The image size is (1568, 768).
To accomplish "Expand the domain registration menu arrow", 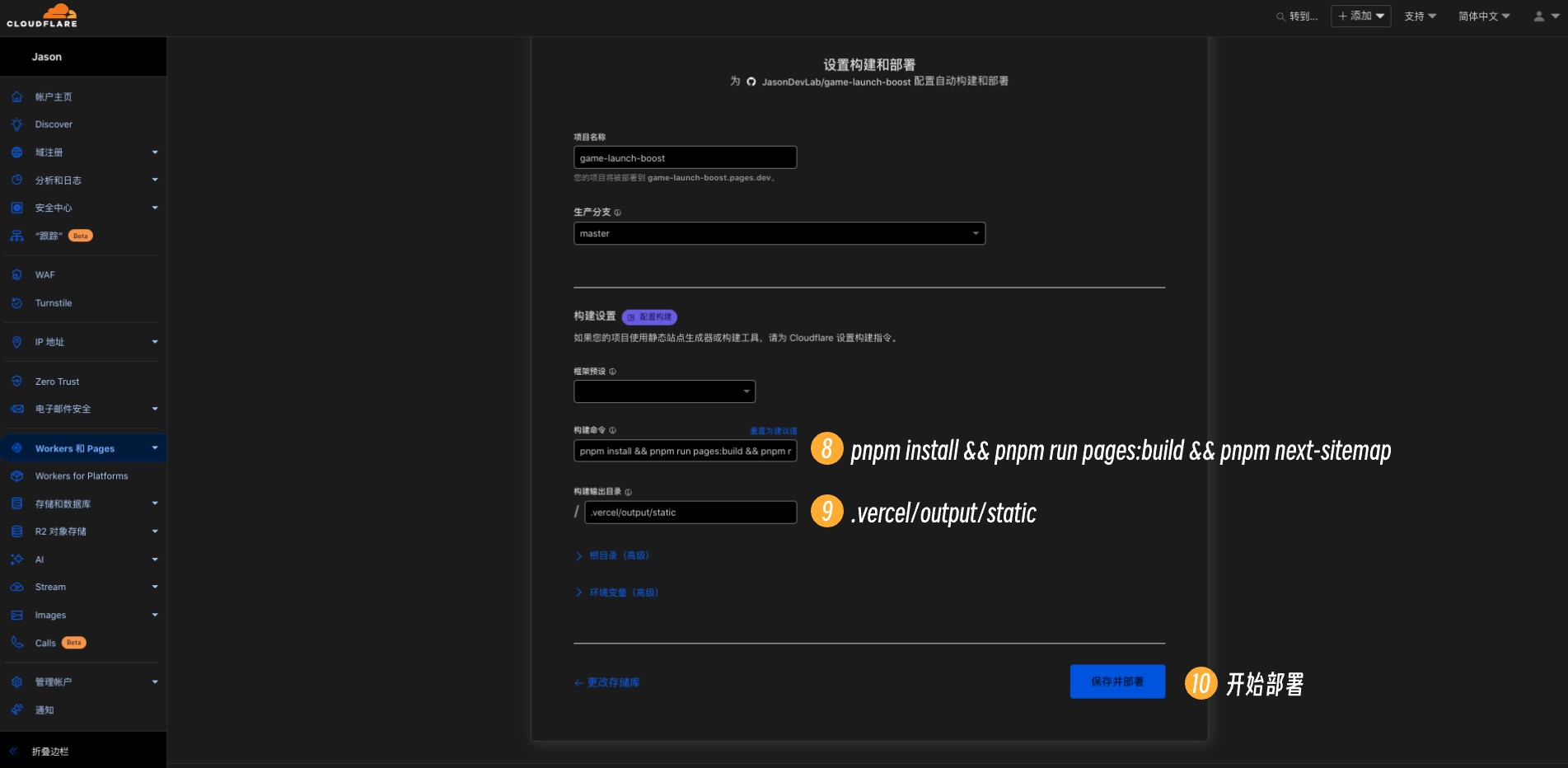I will 155,152.
